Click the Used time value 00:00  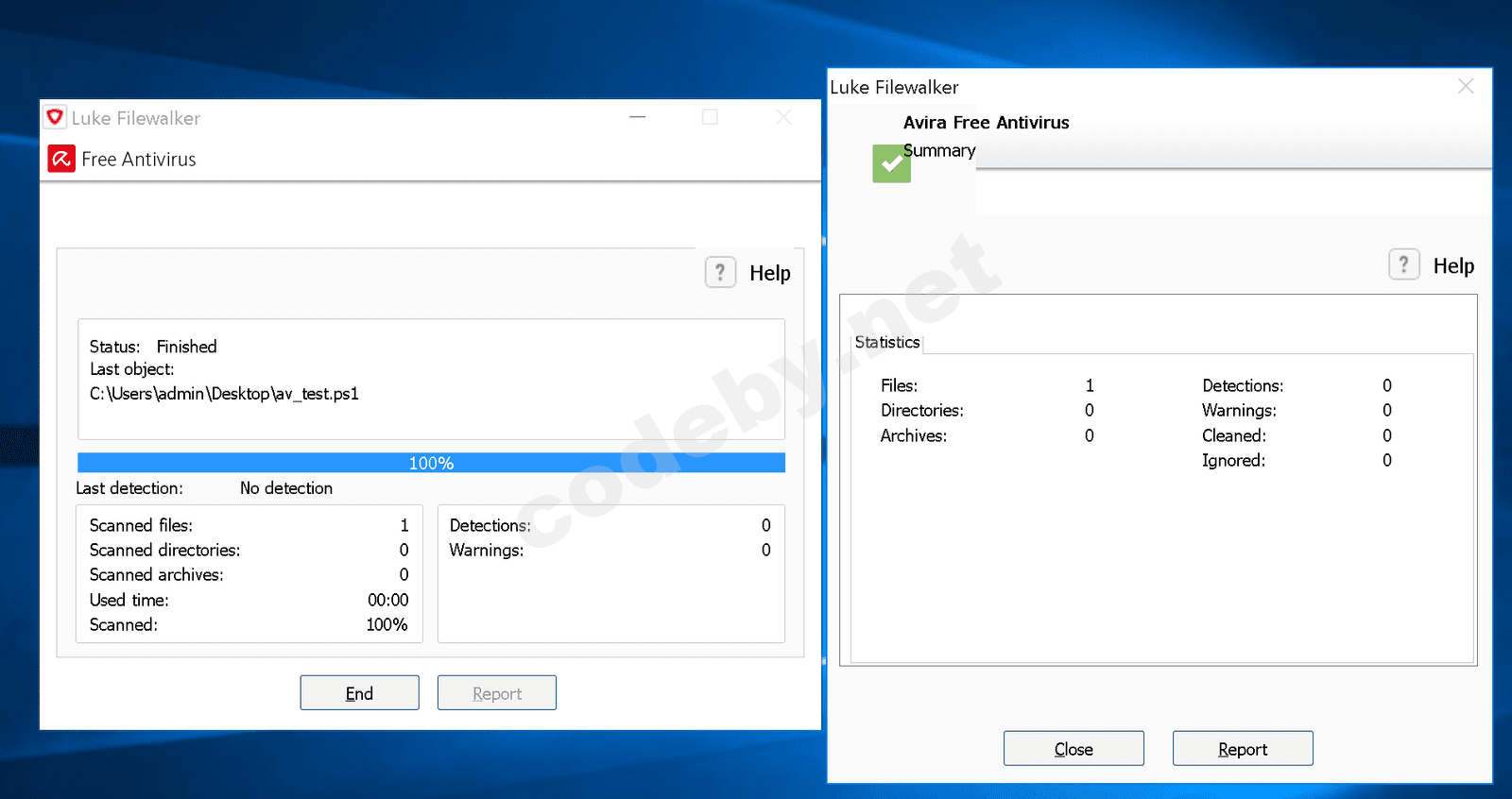(x=388, y=600)
